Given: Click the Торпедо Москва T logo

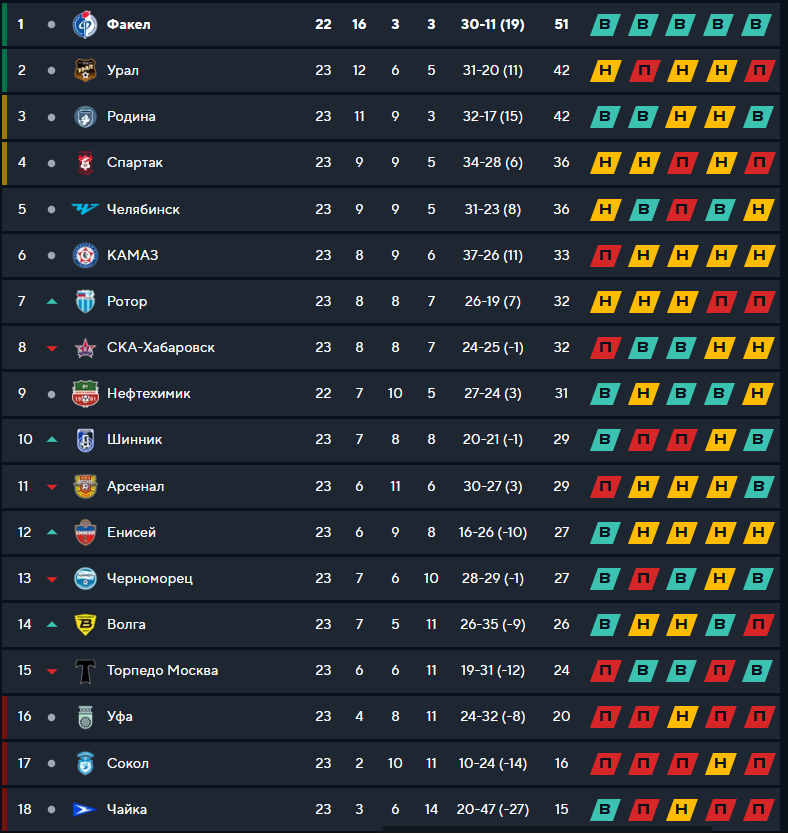Looking at the screenshot, I should (84, 671).
